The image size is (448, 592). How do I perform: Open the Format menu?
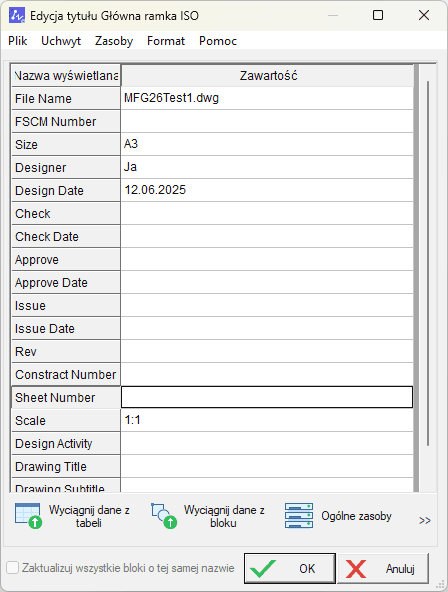(x=166, y=41)
